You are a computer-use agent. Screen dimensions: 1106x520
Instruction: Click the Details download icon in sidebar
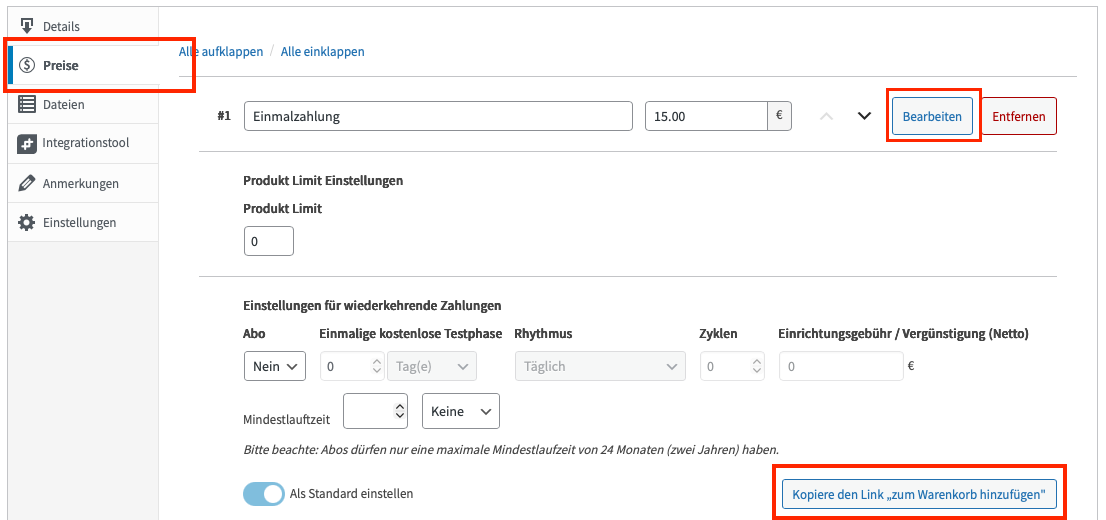coord(27,27)
